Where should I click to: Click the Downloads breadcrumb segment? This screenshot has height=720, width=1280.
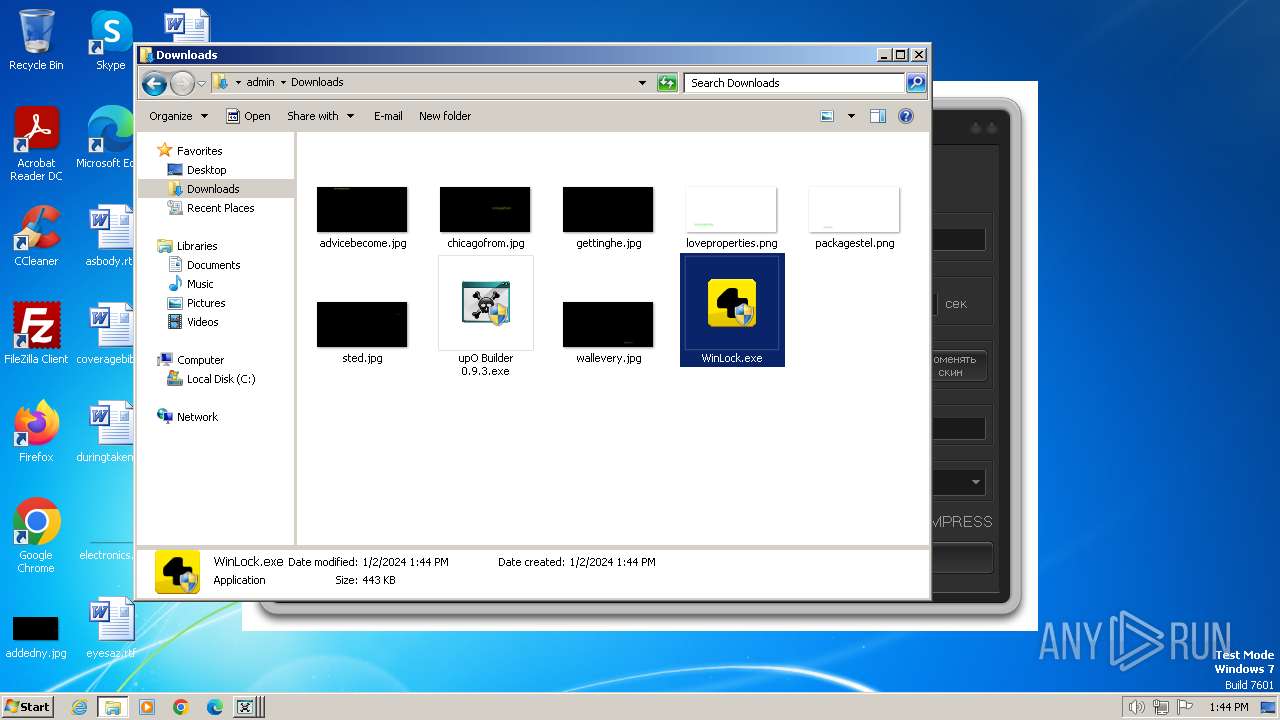317,82
